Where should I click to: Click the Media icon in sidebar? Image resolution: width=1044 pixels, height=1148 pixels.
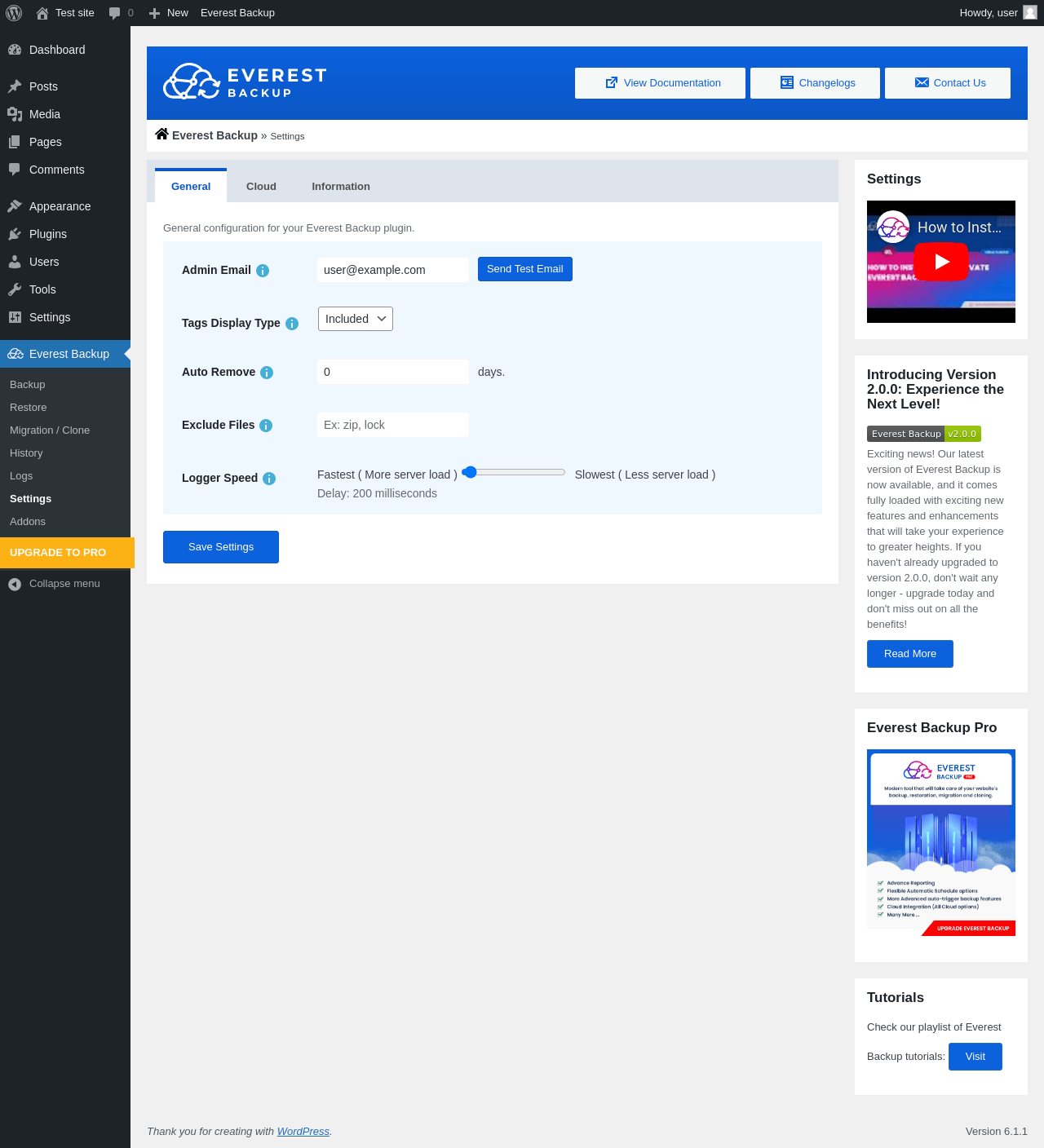click(x=15, y=114)
